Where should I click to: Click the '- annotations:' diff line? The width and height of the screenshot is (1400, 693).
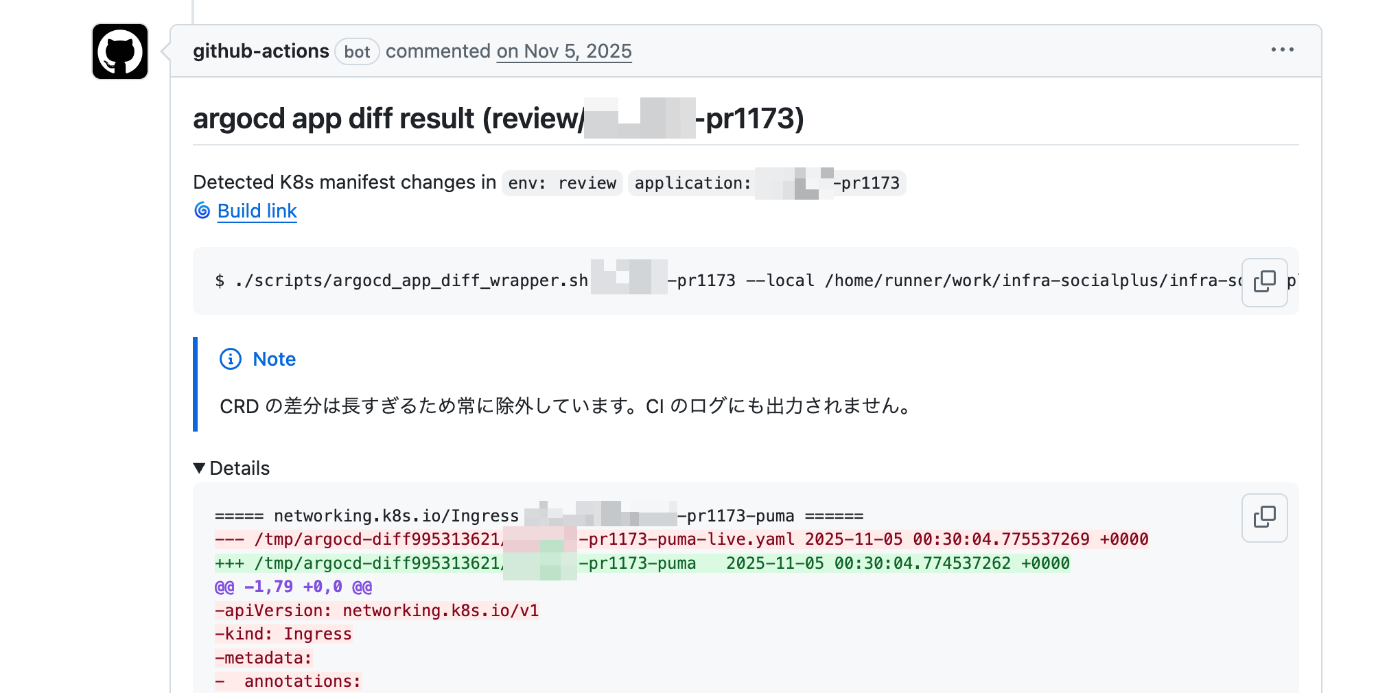(x=287, y=682)
